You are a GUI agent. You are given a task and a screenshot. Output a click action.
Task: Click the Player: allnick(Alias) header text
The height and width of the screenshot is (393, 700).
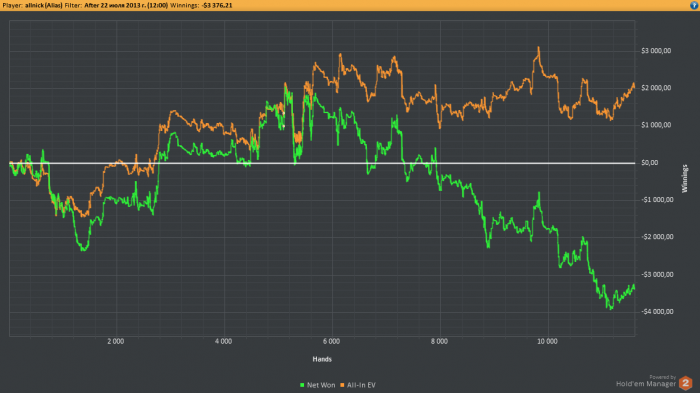[33, 5]
